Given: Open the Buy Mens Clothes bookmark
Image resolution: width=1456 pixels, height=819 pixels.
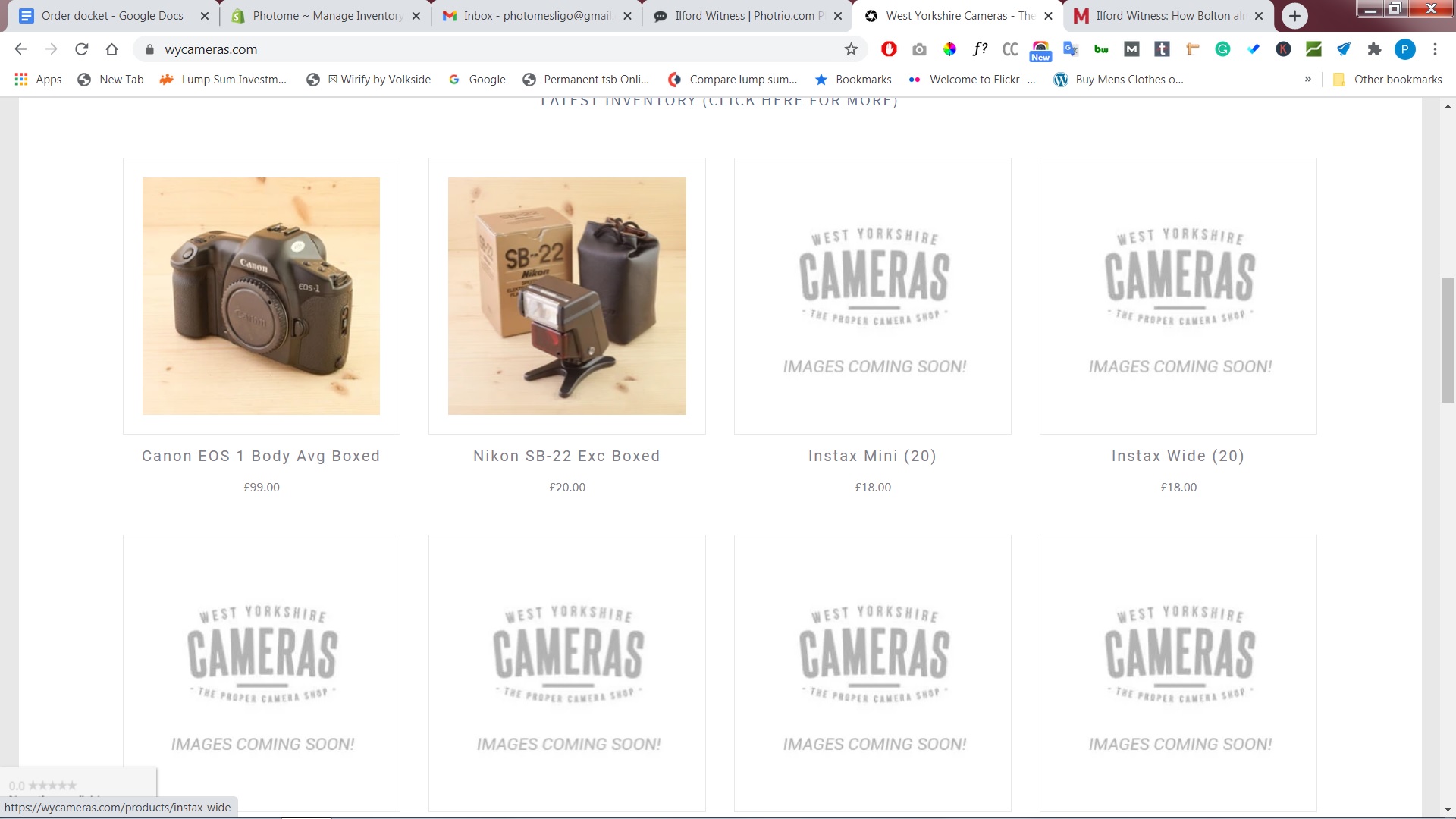Looking at the screenshot, I should tap(1119, 80).
